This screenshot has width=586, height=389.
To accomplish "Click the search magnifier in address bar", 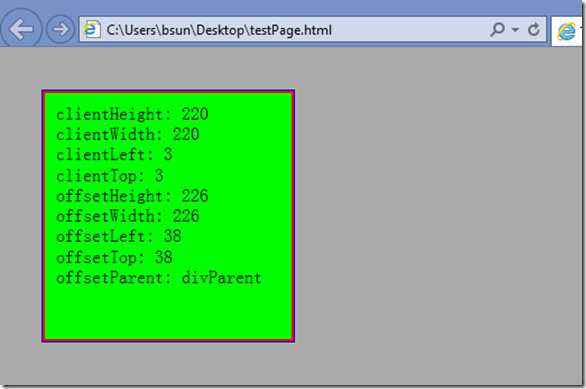I will [x=497, y=29].
